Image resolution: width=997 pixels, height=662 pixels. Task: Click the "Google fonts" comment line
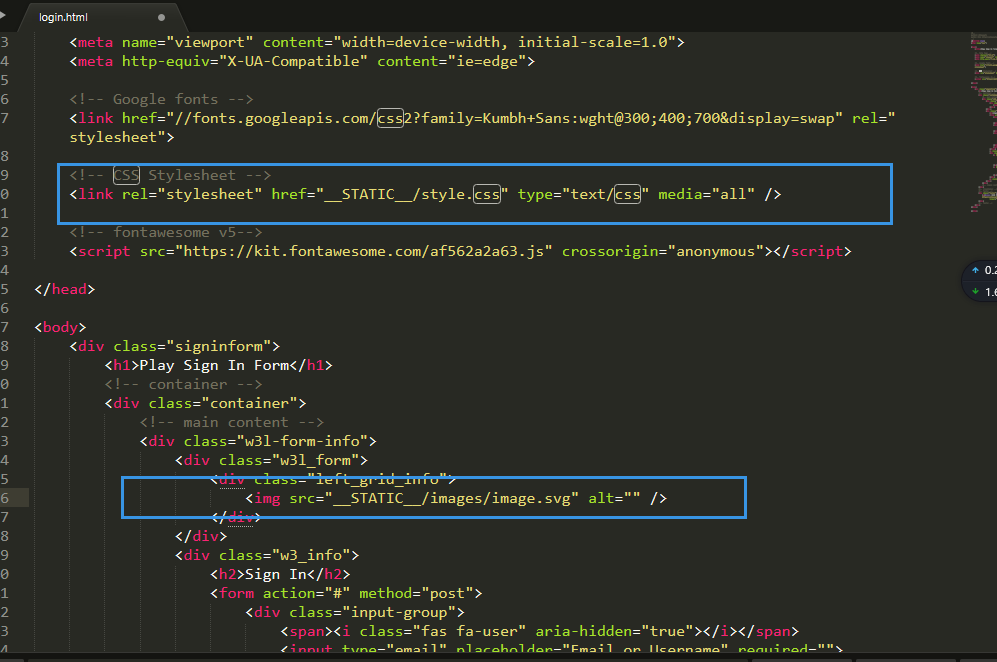[162, 99]
